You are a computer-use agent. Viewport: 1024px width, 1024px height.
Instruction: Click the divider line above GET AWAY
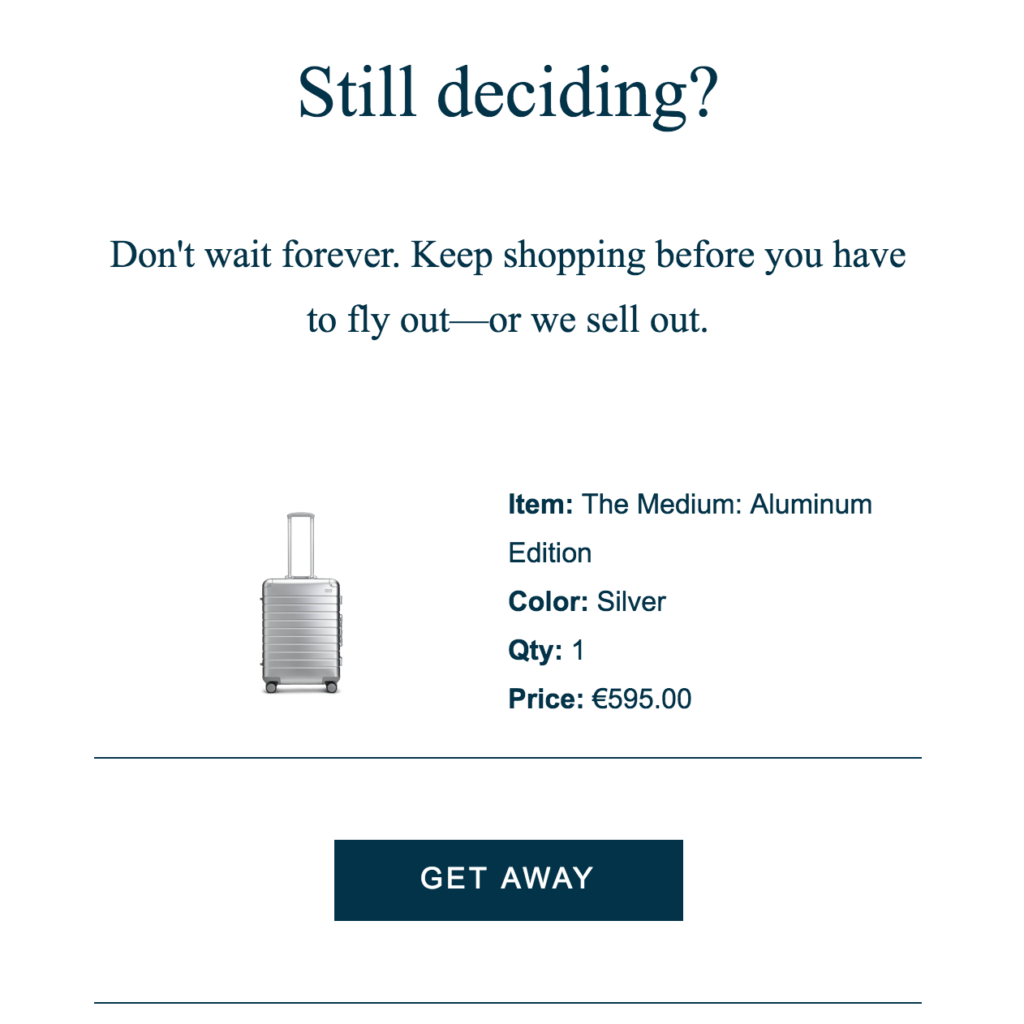(508, 756)
